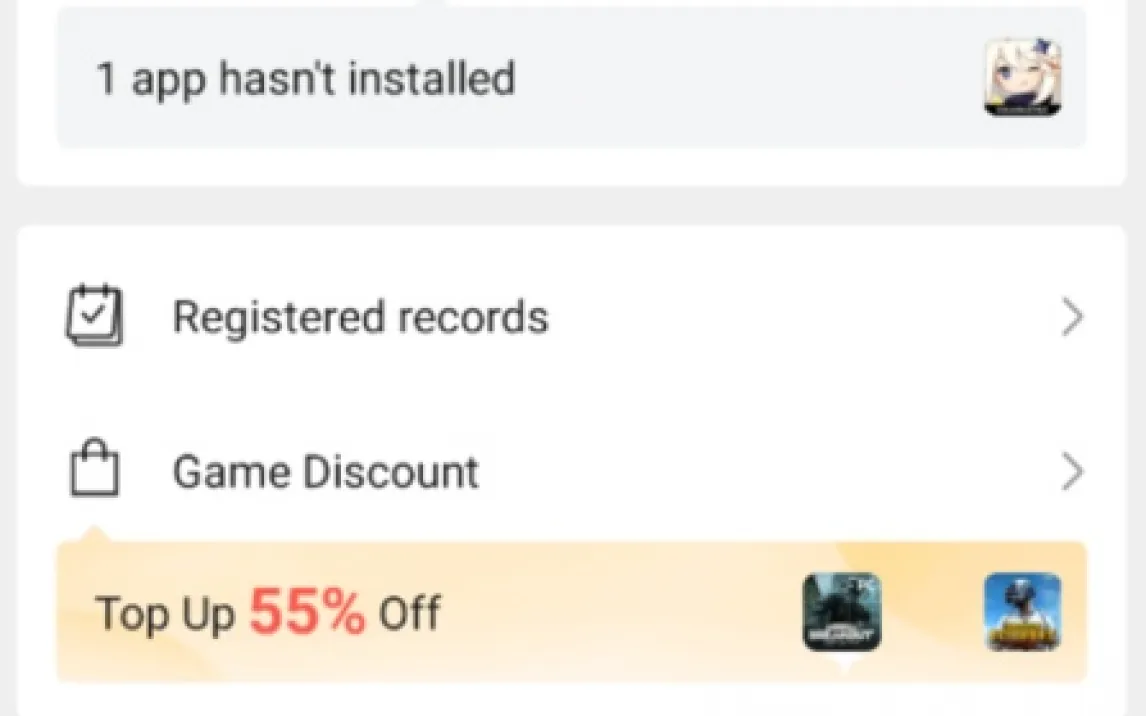This screenshot has height=716, width=1146.
Task: Tap the Paimon character app icon
Action: tap(1022, 78)
